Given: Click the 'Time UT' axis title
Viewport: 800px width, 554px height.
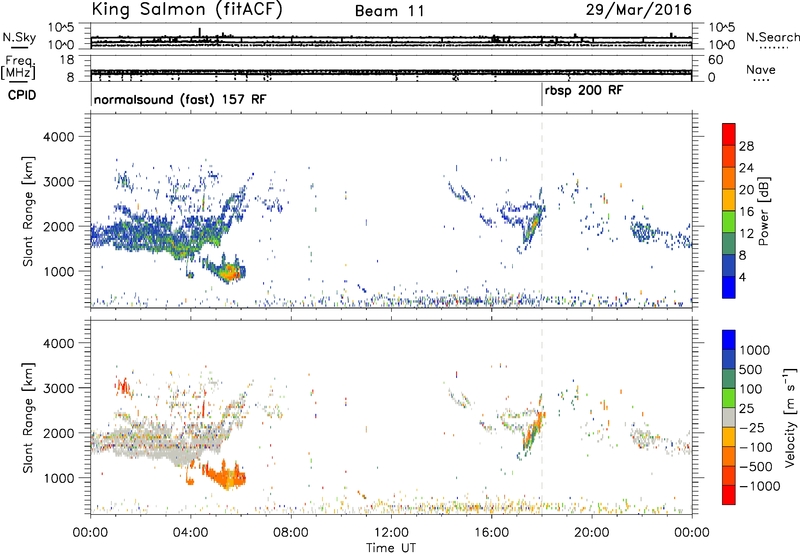Looking at the screenshot, I should coord(391,548).
